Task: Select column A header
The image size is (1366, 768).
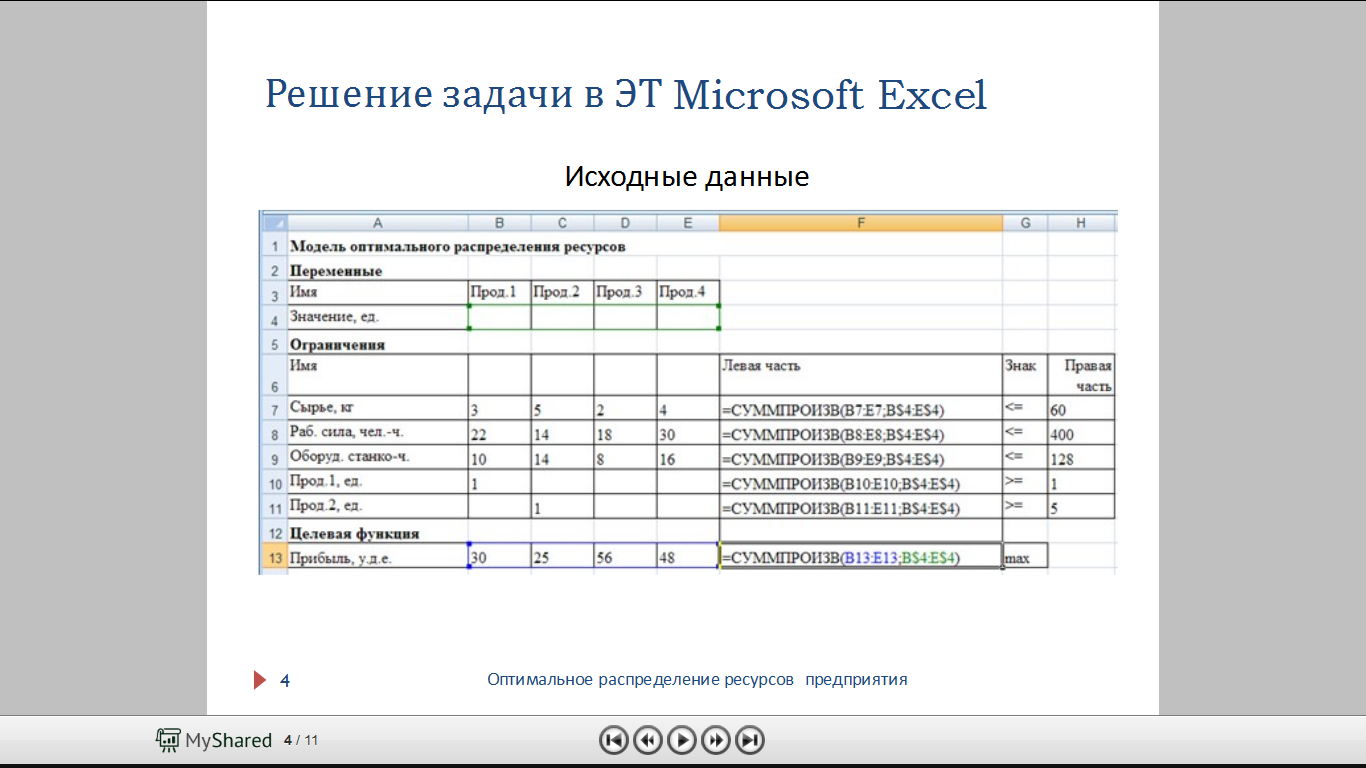Action: coord(377,223)
